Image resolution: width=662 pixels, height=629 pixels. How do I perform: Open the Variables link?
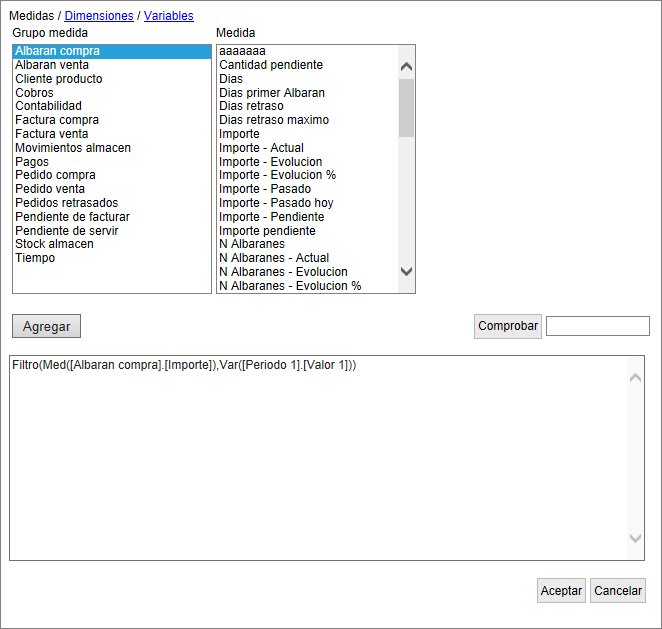(168, 16)
